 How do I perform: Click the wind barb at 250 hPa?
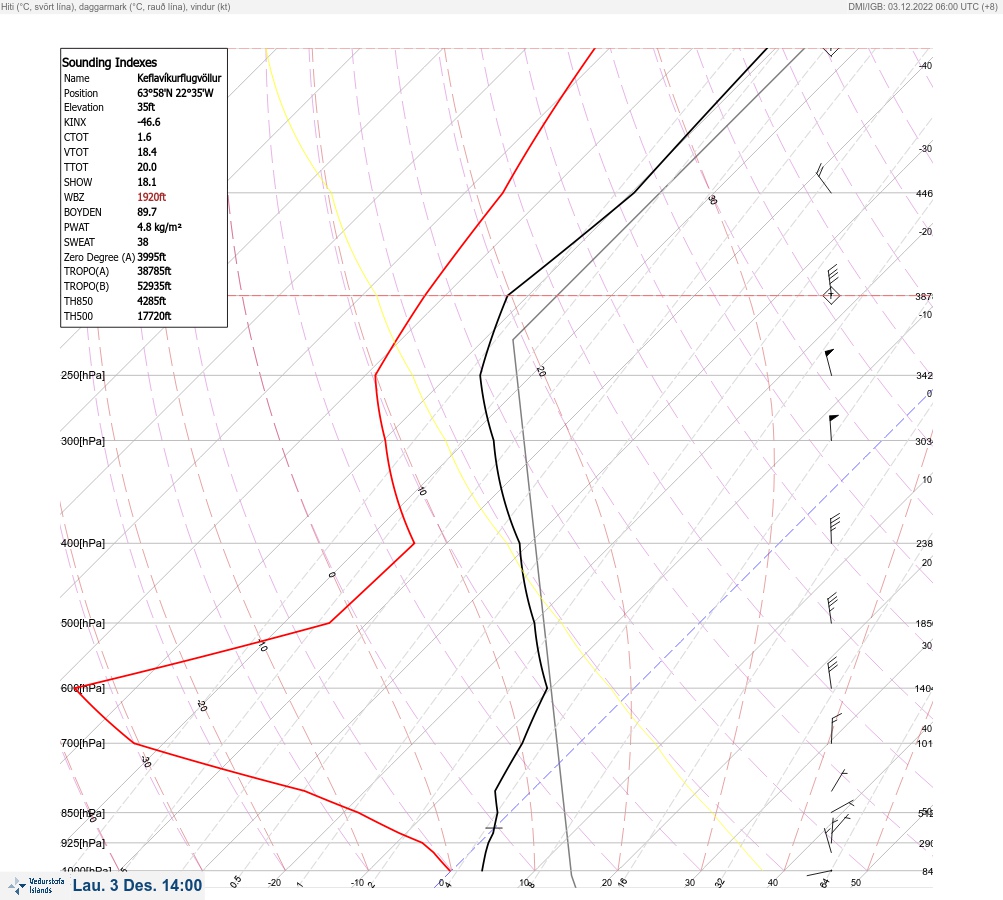pos(830,362)
